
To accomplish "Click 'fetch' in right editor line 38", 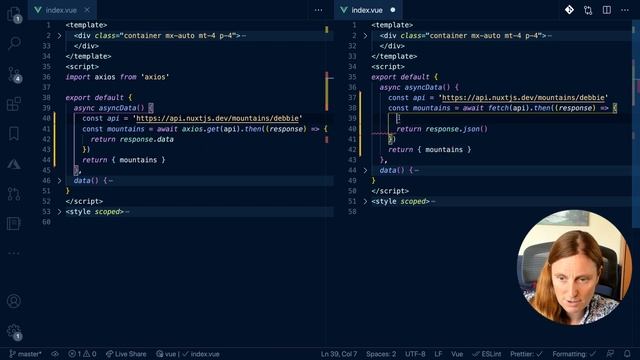I will 498,108.
